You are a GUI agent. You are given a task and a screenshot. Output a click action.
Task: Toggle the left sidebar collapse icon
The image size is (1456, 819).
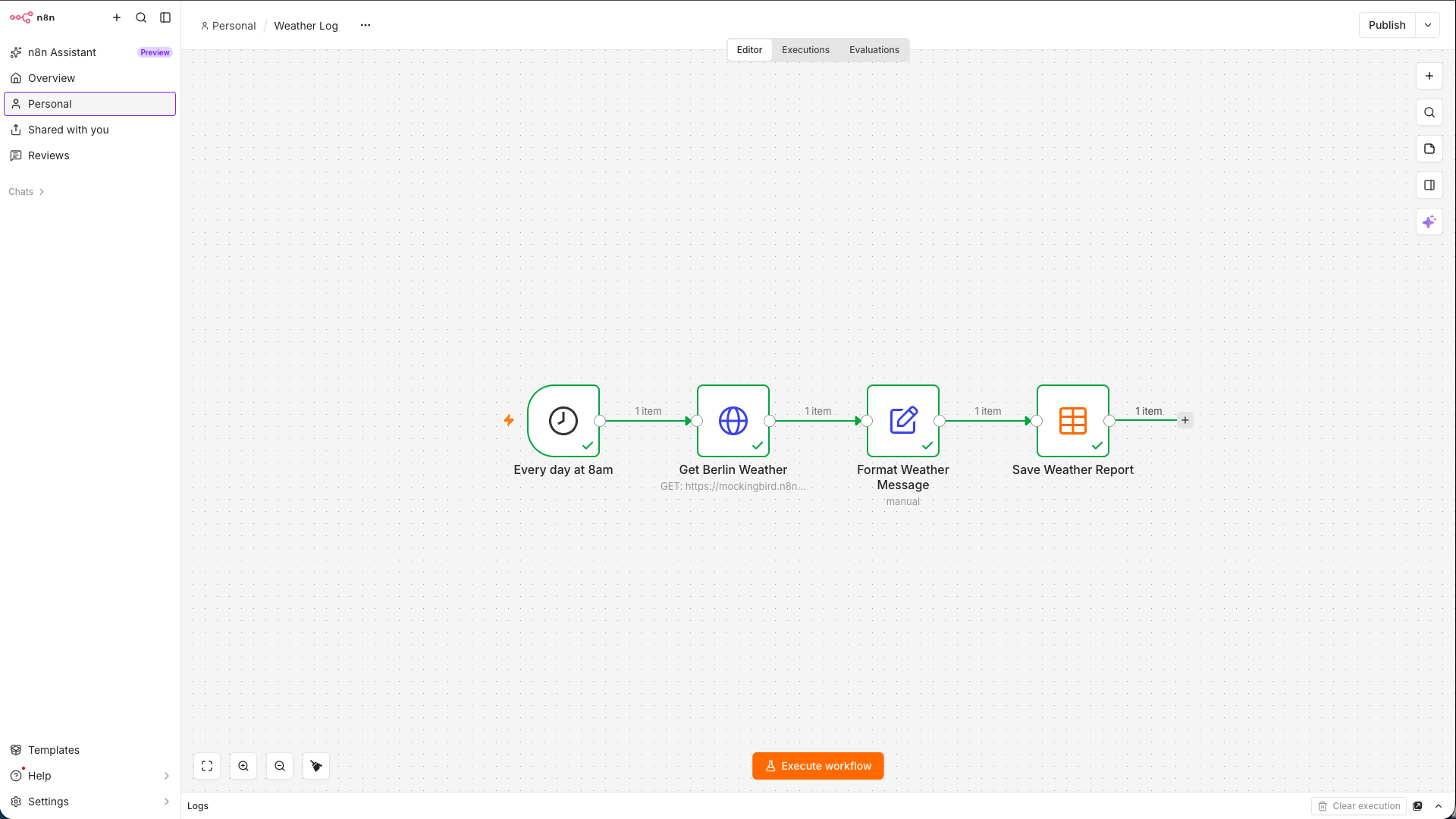click(x=165, y=17)
